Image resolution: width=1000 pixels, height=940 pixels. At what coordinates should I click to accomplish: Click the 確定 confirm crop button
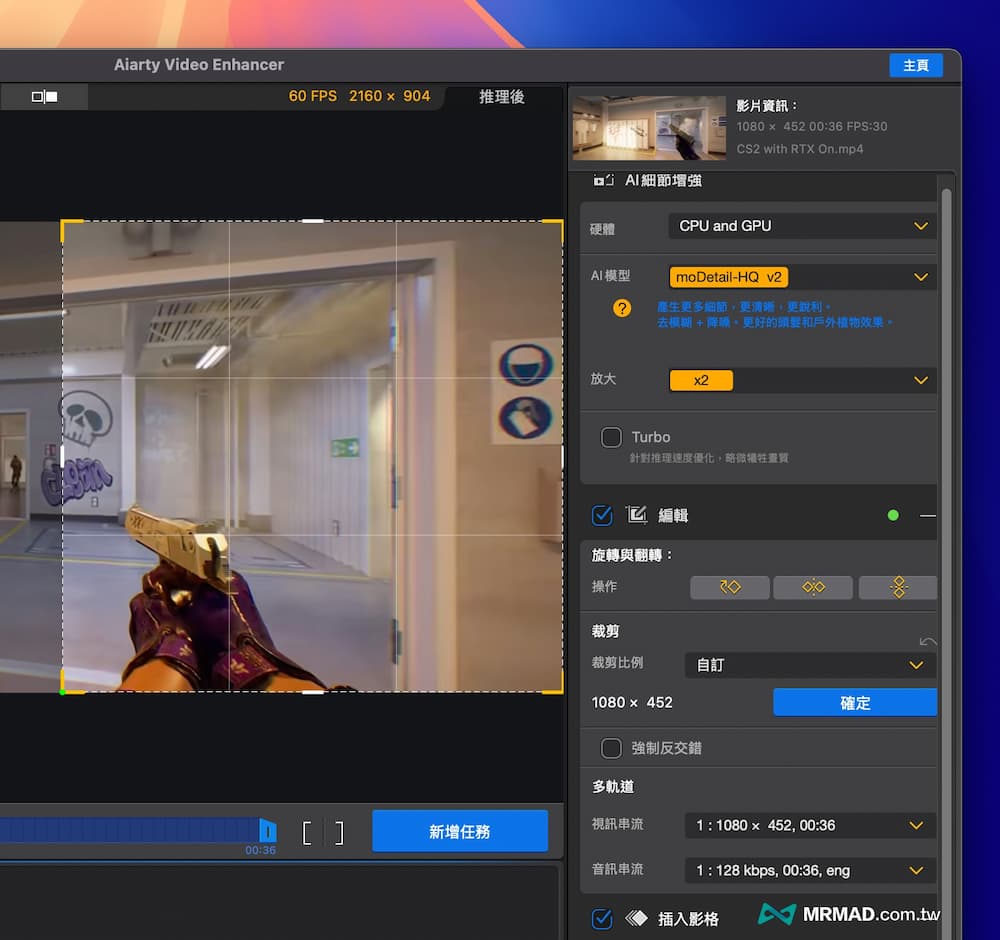click(855, 703)
